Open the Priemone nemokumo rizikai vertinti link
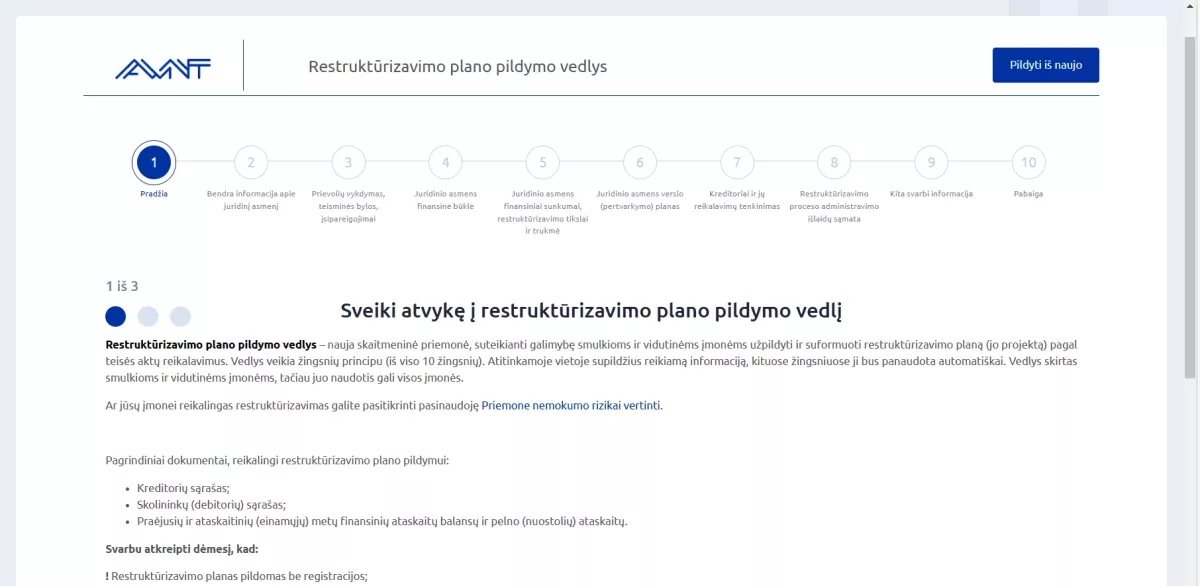This screenshot has height=586, width=1200. click(x=570, y=407)
